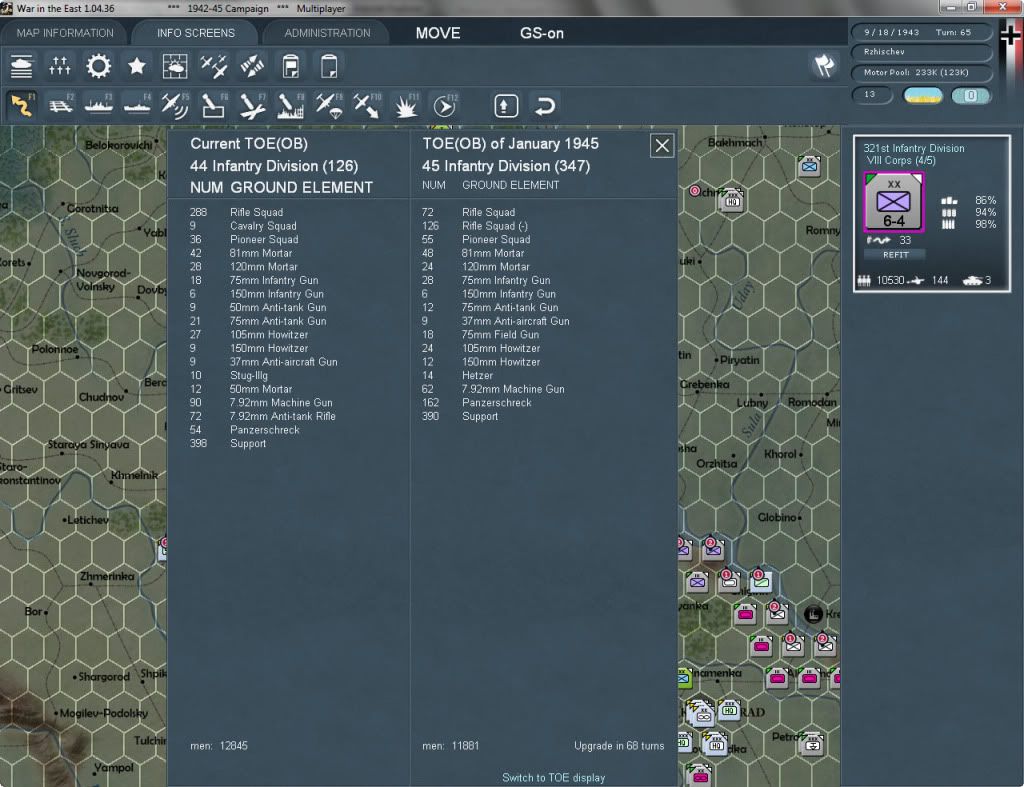Select the F2 rail transport mode
1024x787 pixels.
[61, 105]
